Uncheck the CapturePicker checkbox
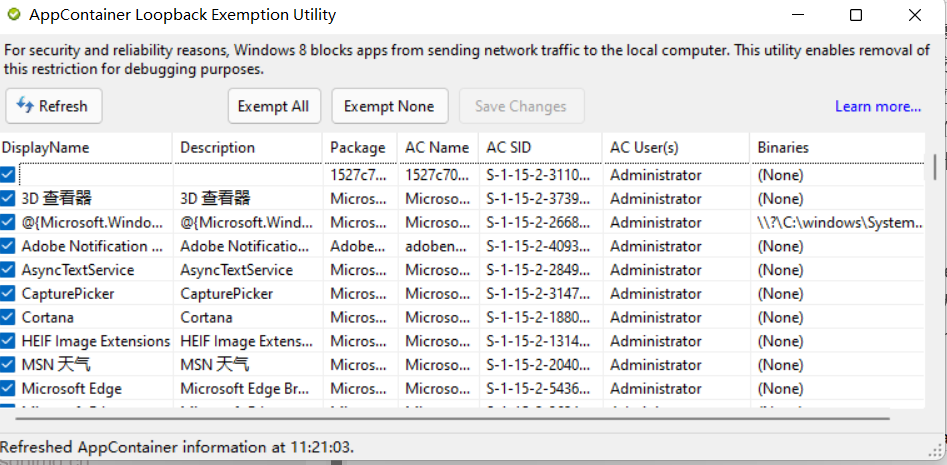 [x=8, y=293]
